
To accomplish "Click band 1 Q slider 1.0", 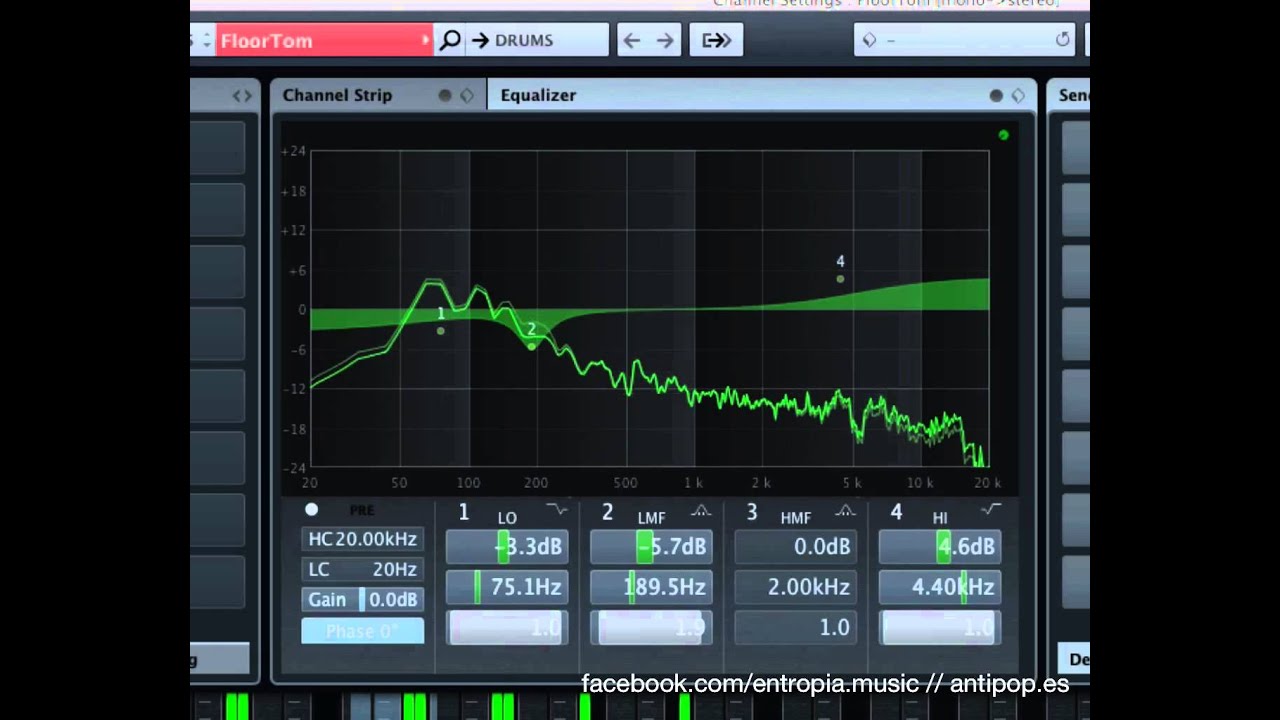I will pos(507,627).
